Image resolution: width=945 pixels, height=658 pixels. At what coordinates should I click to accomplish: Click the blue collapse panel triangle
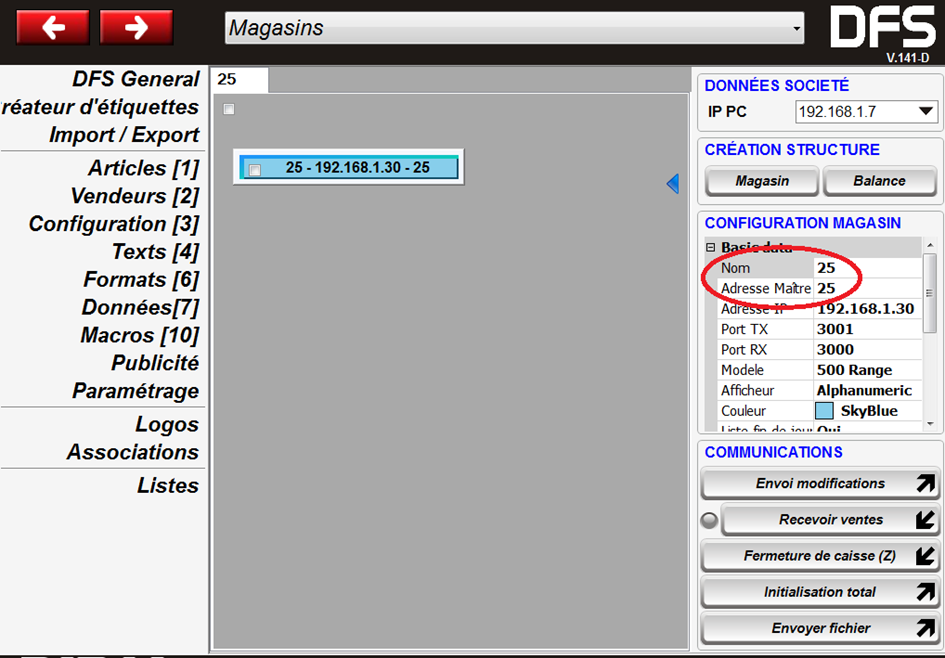[x=673, y=183]
